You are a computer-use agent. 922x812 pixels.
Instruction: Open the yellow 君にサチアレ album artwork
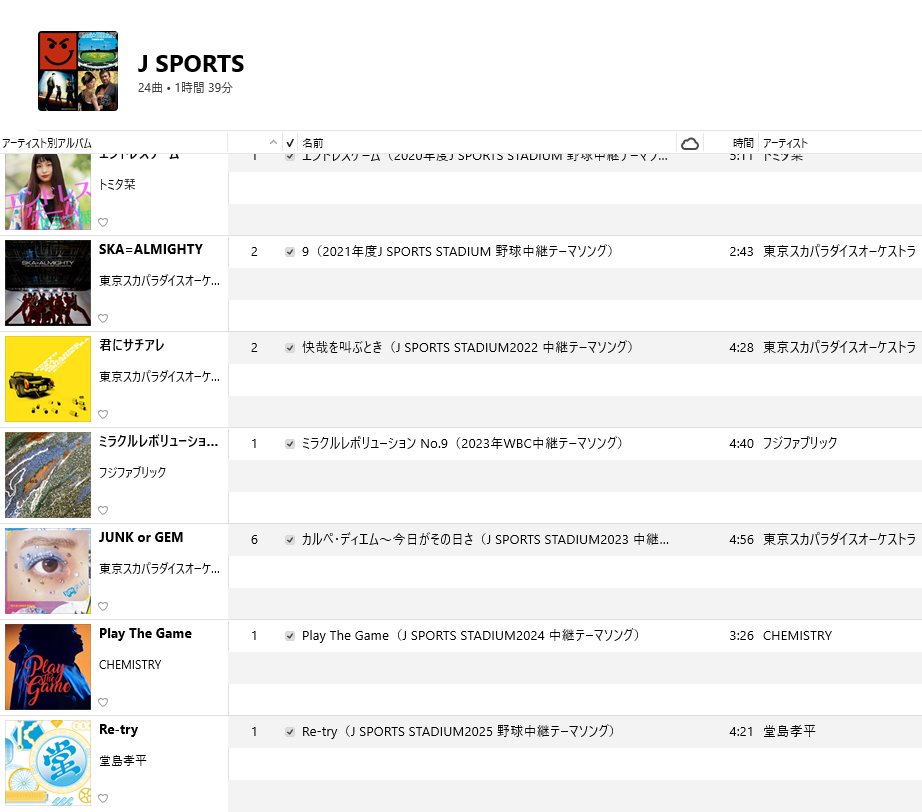pyautogui.click(x=48, y=379)
